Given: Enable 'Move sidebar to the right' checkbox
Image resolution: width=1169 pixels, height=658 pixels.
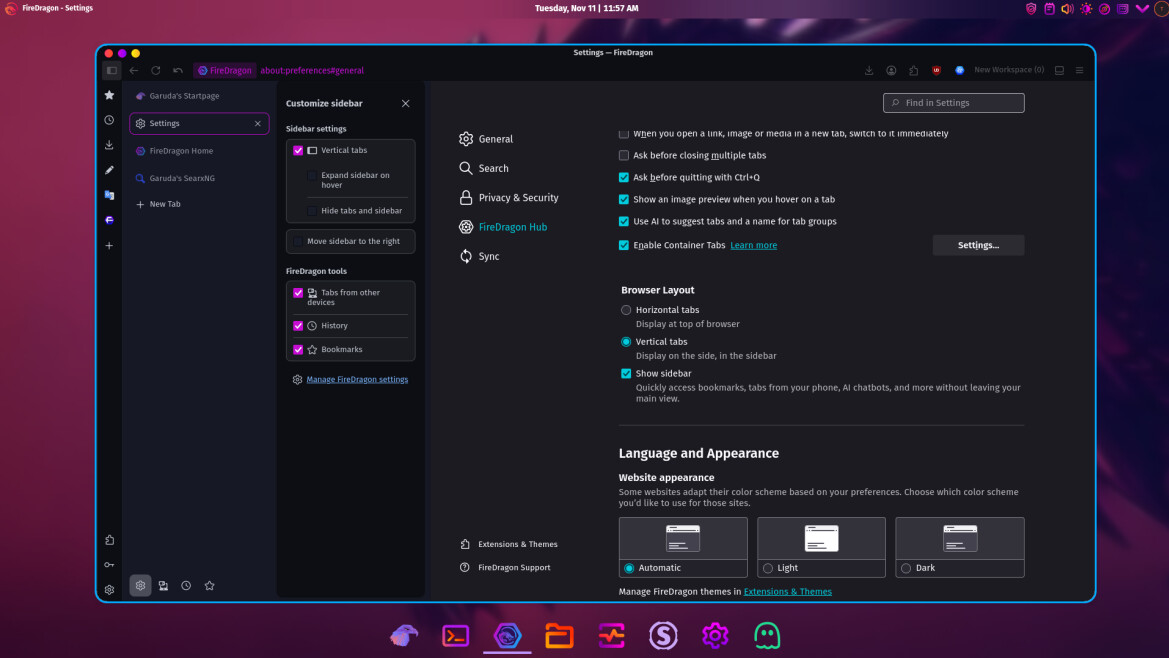Looking at the screenshot, I should [298, 242].
